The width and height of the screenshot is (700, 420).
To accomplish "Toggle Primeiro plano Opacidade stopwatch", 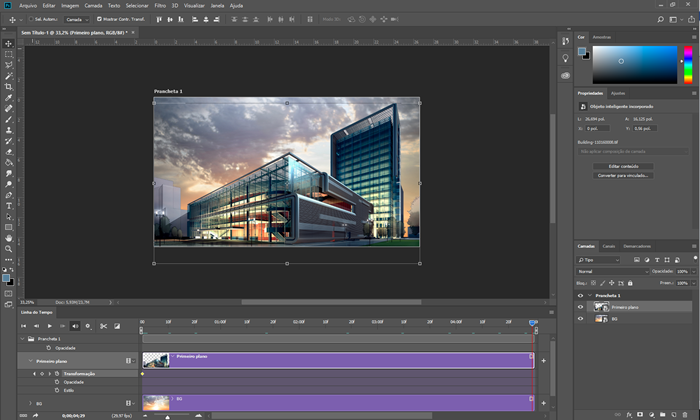I will coord(57,382).
